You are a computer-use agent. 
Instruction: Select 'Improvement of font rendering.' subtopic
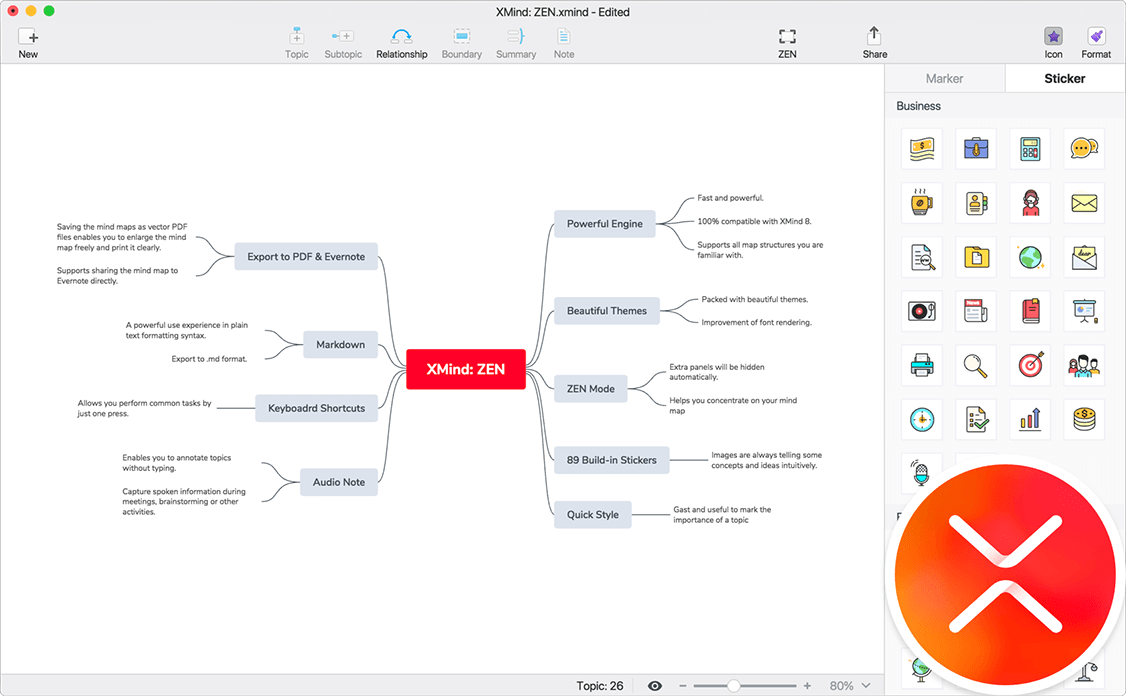pos(757,323)
